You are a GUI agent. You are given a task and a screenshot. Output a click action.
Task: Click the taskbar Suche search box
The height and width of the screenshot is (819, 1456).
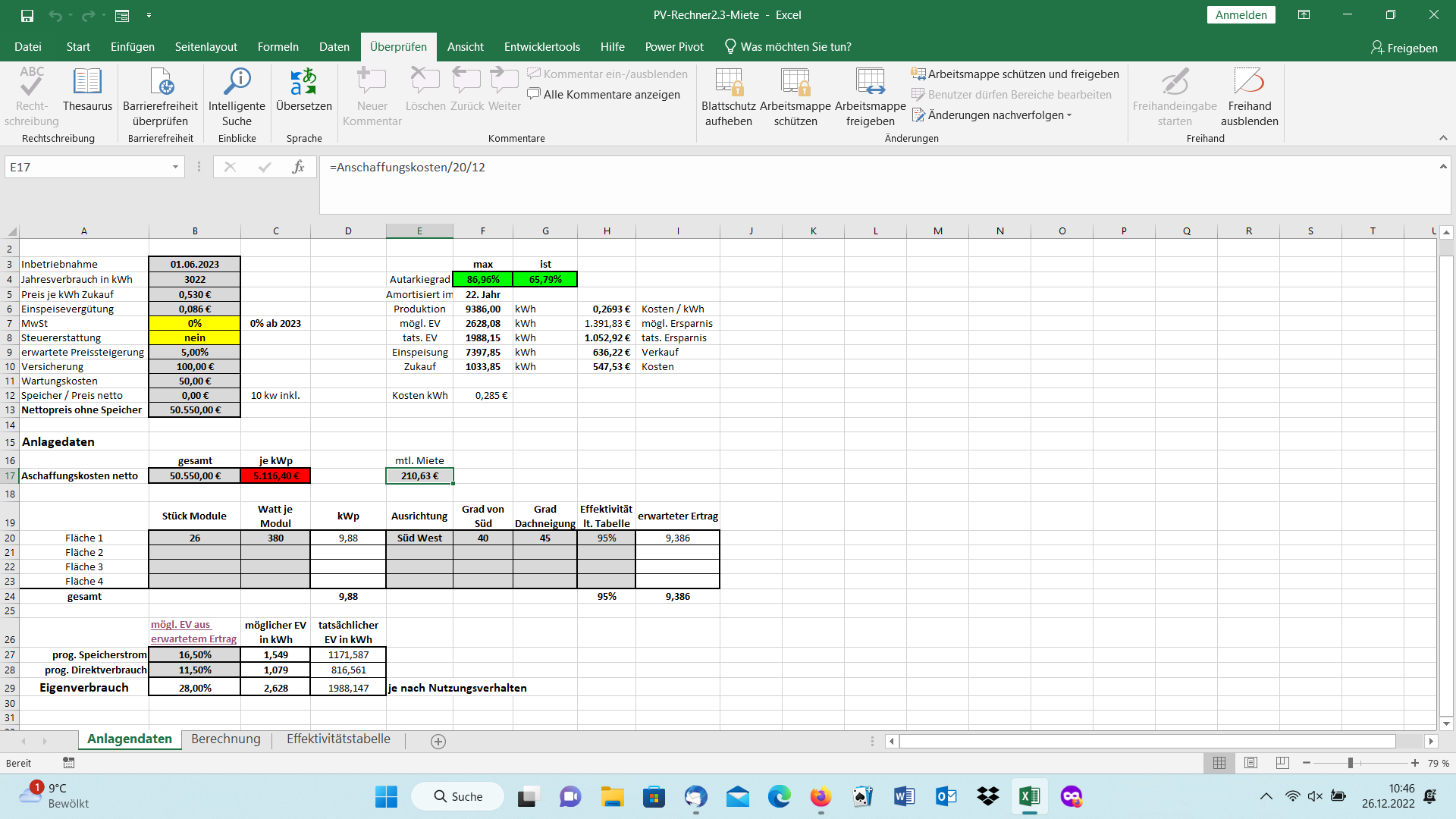[x=458, y=796]
